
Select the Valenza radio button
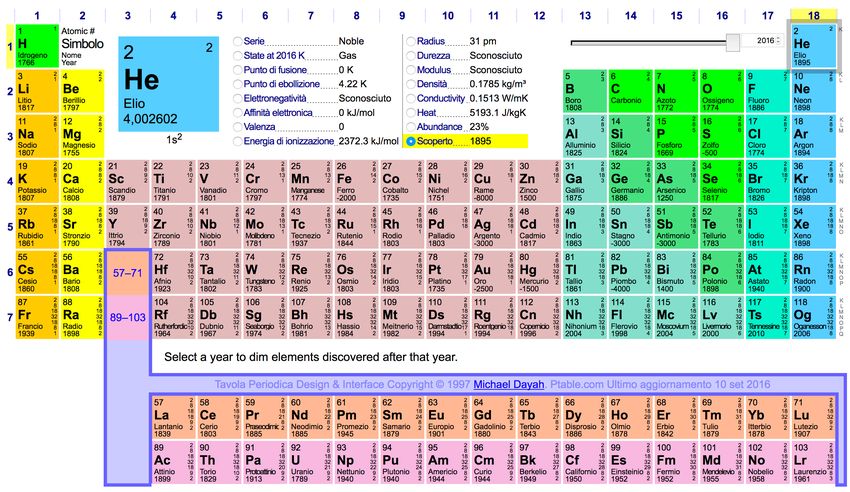click(237, 127)
